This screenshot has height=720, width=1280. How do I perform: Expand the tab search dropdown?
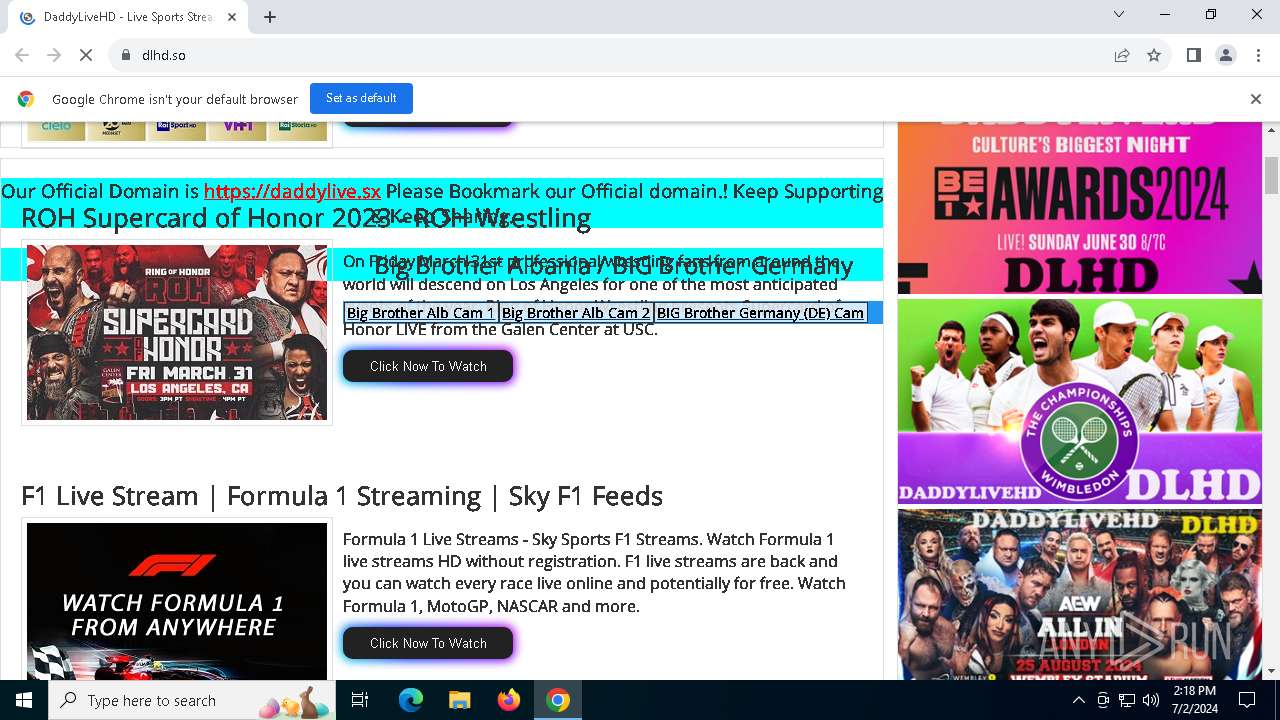1119,14
